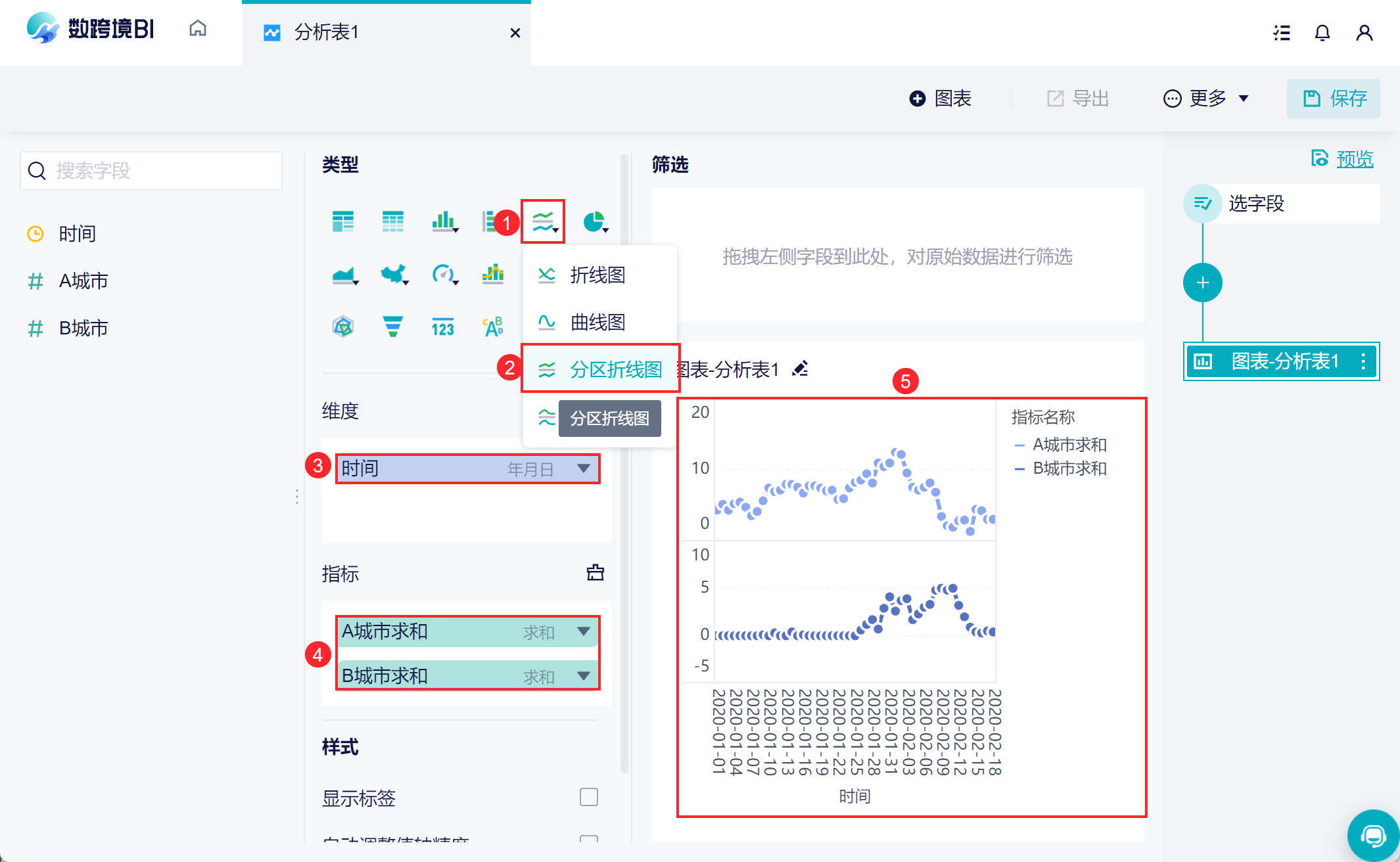1400x862 pixels.
Task: Enable the 显示标签 checkbox
Action: coord(588,797)
